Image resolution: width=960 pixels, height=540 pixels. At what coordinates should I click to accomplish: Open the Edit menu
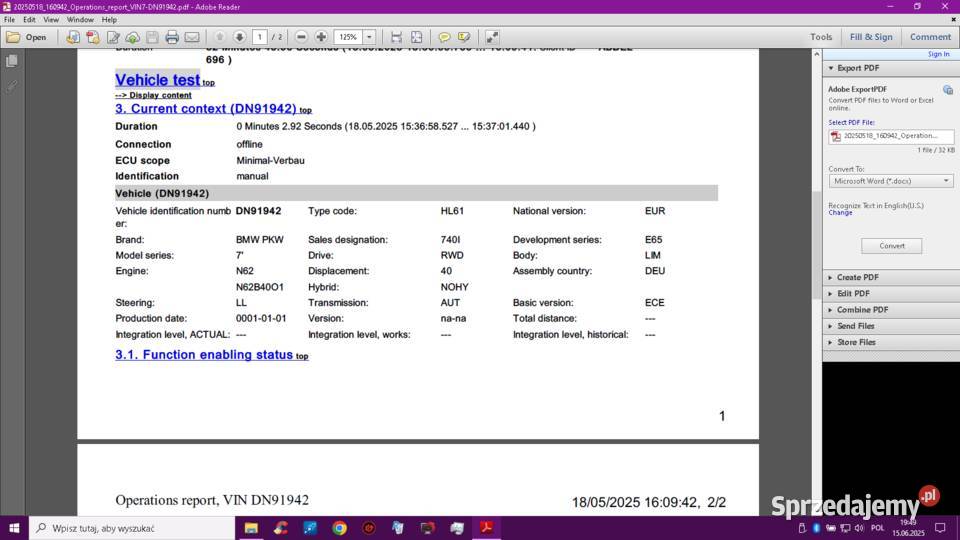click(29, 20)
